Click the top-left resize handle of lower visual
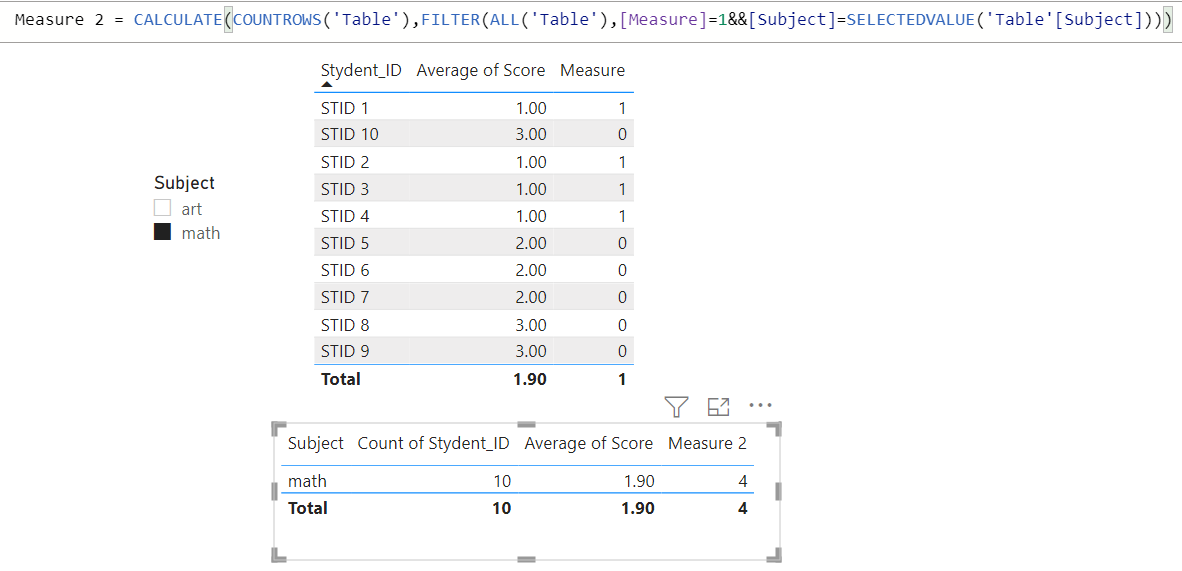This screenshot has width=1182, height=571. pos(278,429)
